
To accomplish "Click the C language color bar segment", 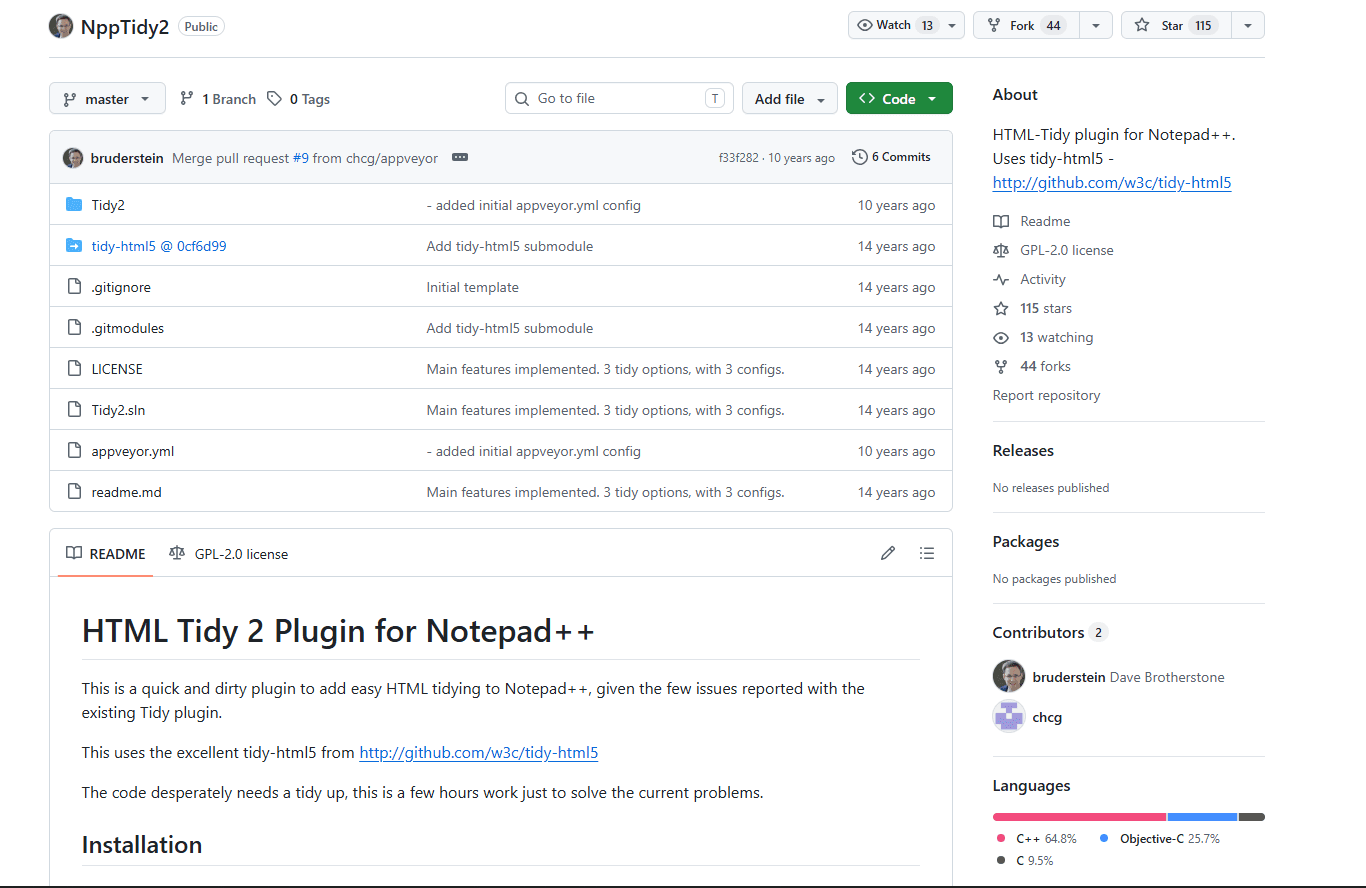I will point(1252,817).
